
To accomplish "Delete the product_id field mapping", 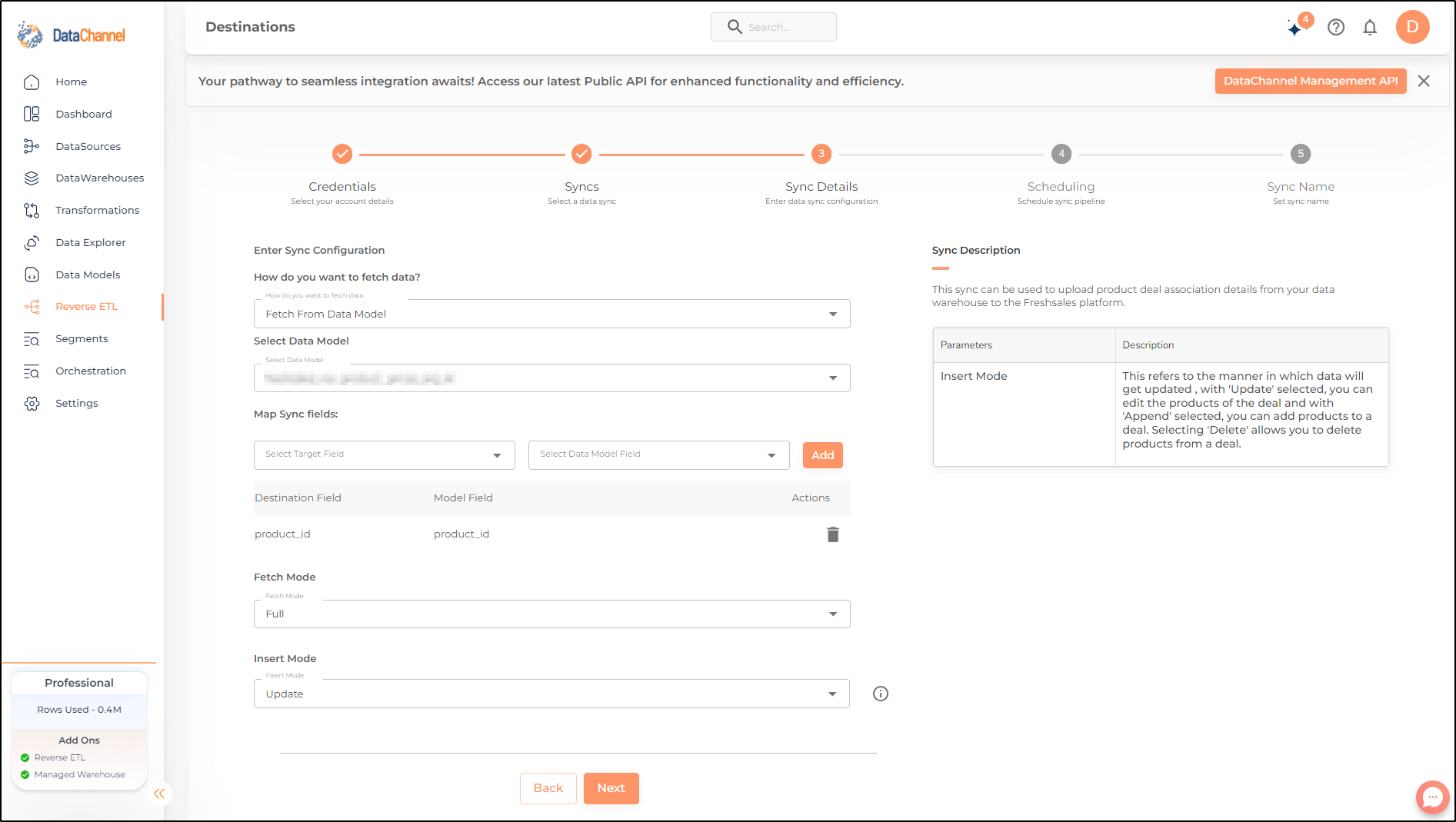I will click(x=833, y=534).
